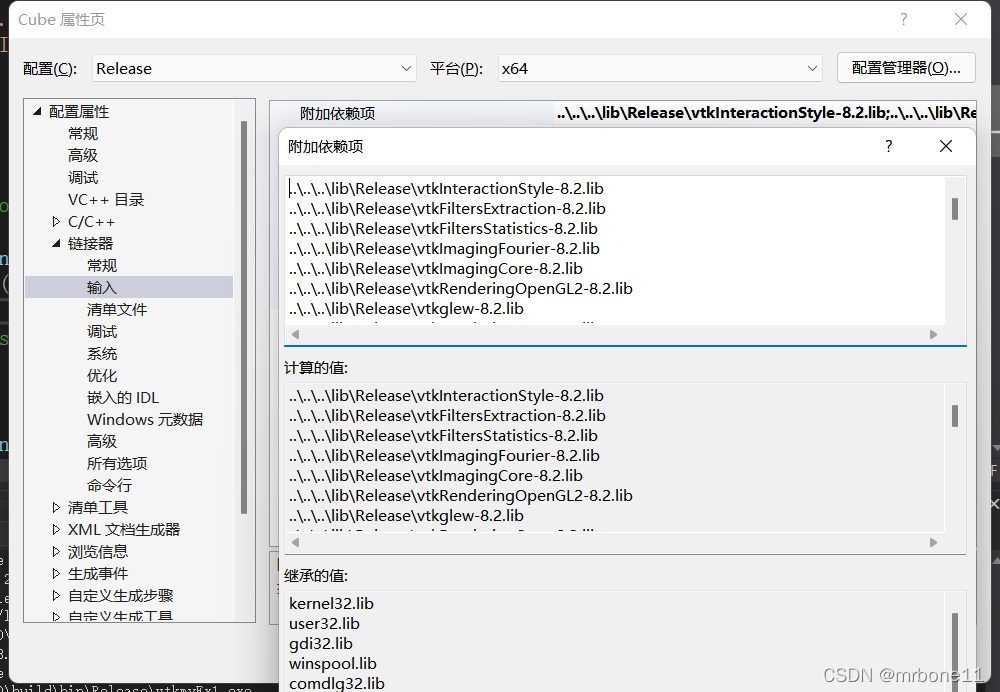This screenshot has height=692, width=1000.
Task: Click gdi32.lib in 继承的值 list
Action: (321, 644)
